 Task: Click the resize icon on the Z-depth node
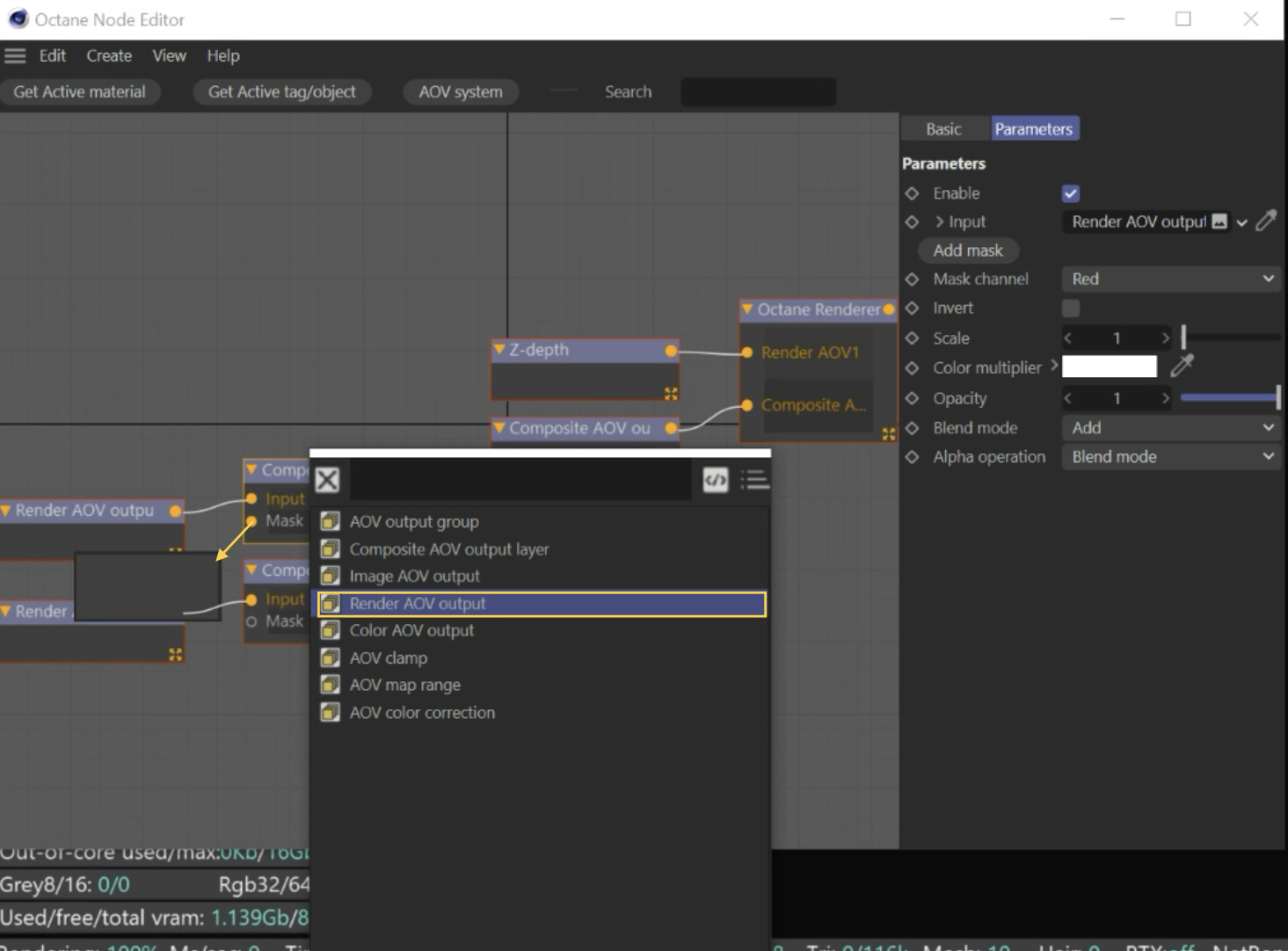671,393
